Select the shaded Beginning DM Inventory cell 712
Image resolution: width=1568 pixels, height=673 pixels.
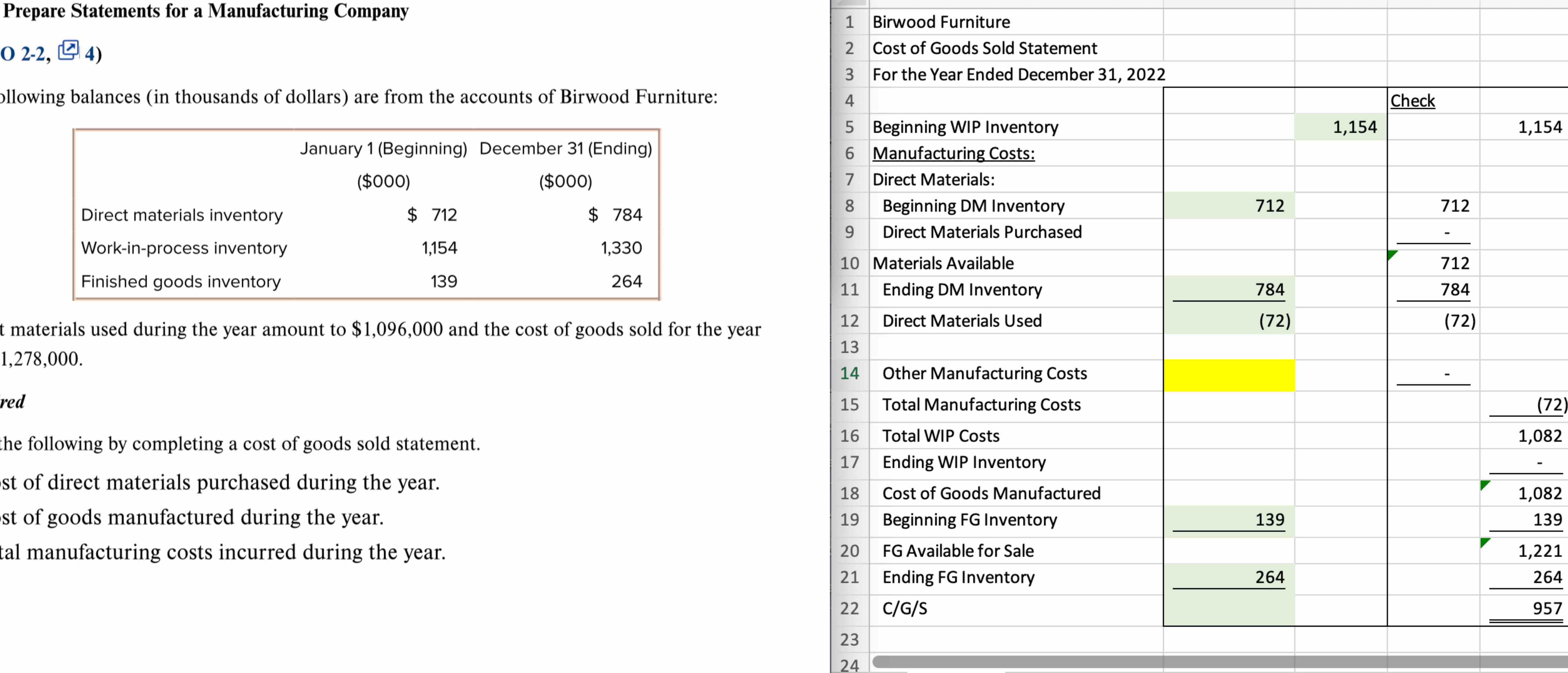[x=1229, y=206]
